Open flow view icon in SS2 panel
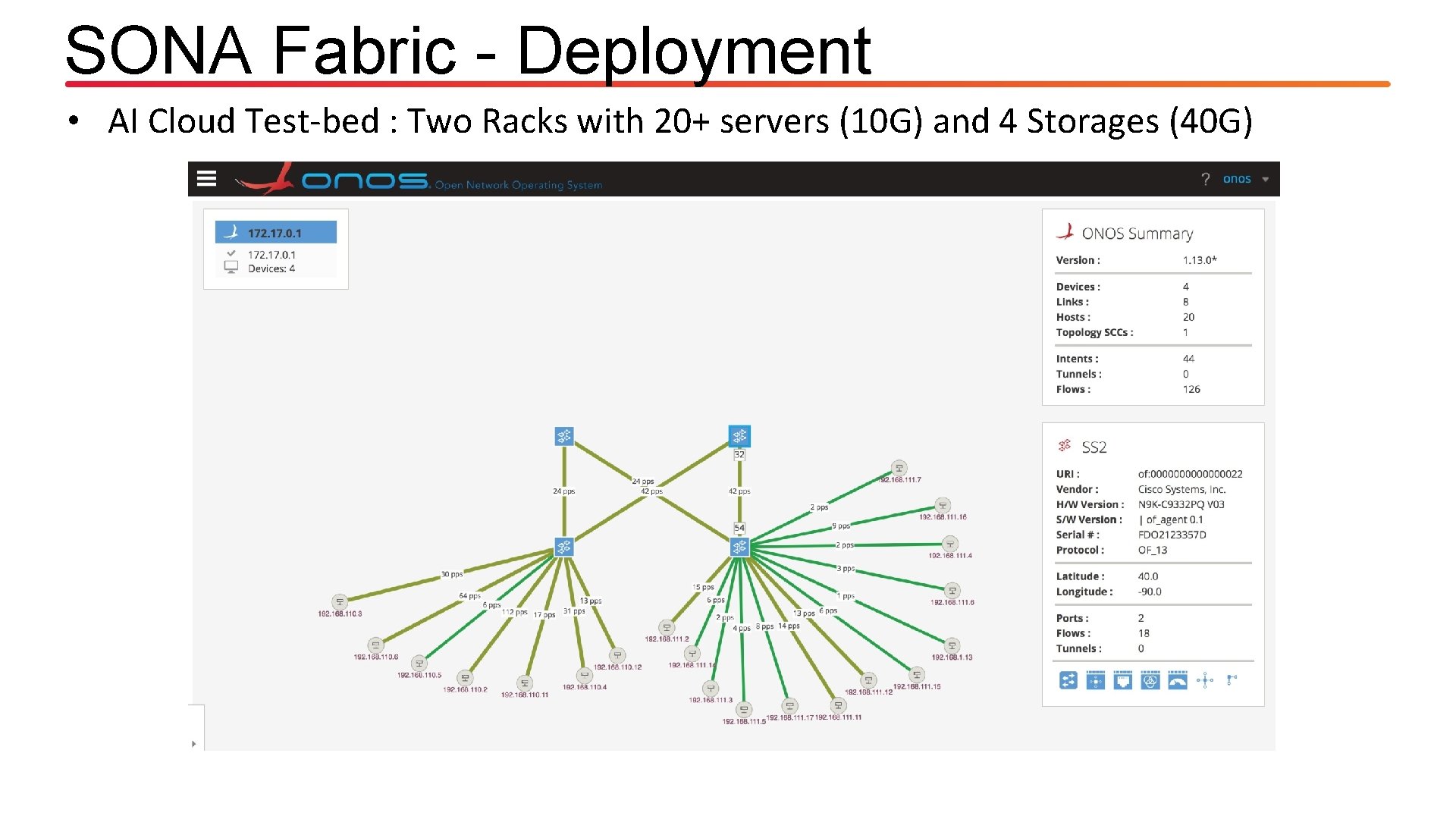The image size is (1456, 819). tap(1095, 680)
